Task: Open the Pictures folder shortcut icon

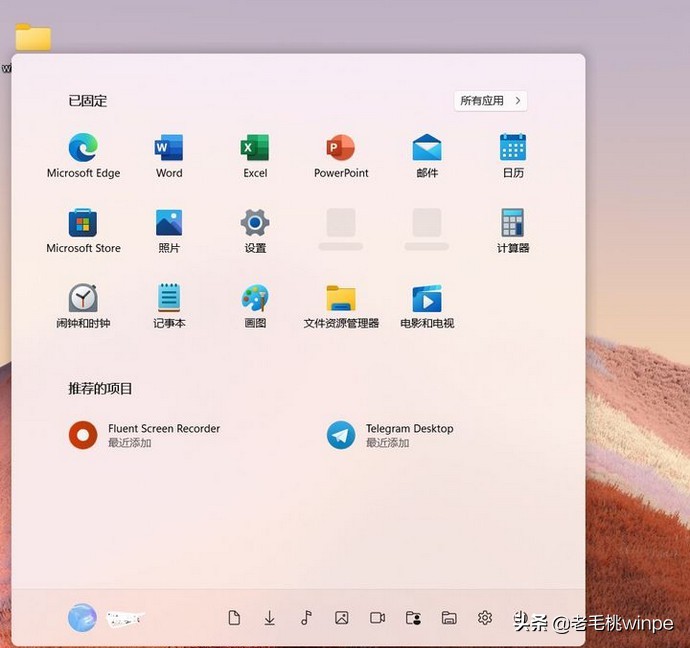Action: click(x=342, y=618)
